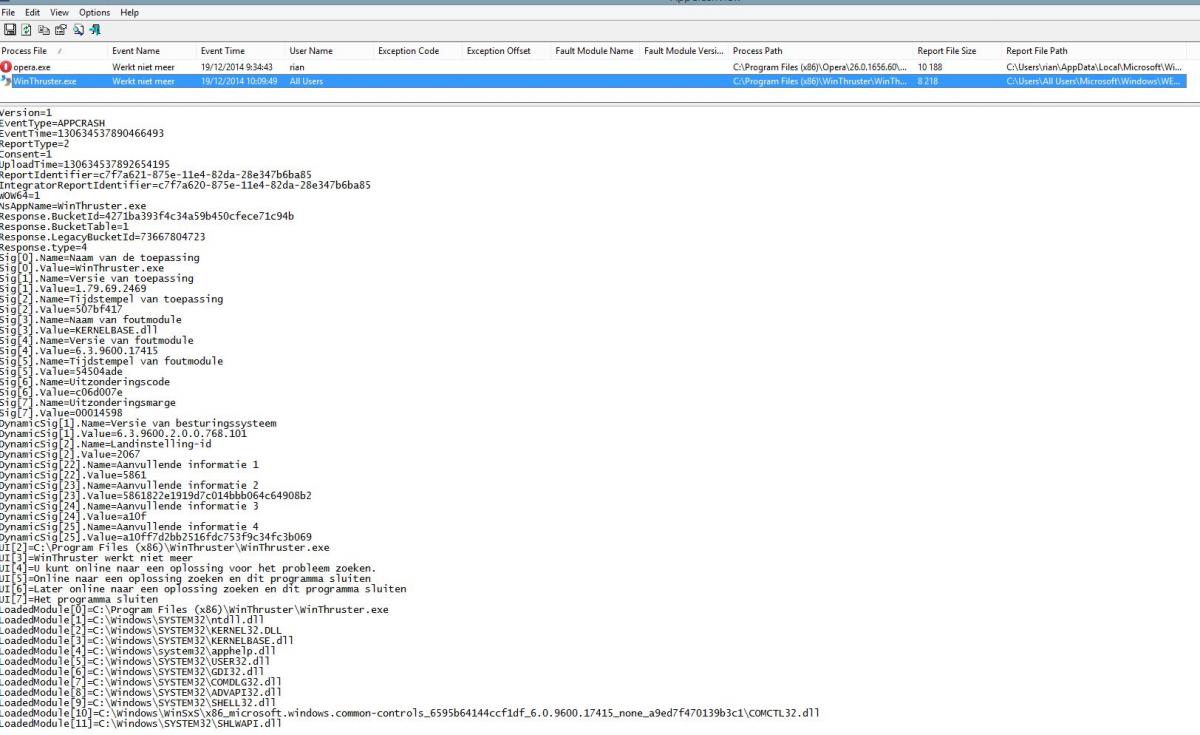Image resolution: width=1200 pixels, height=735 pixels.
Task: Click the DynamicSig[23].Value hash line
Action: [156, 495]
